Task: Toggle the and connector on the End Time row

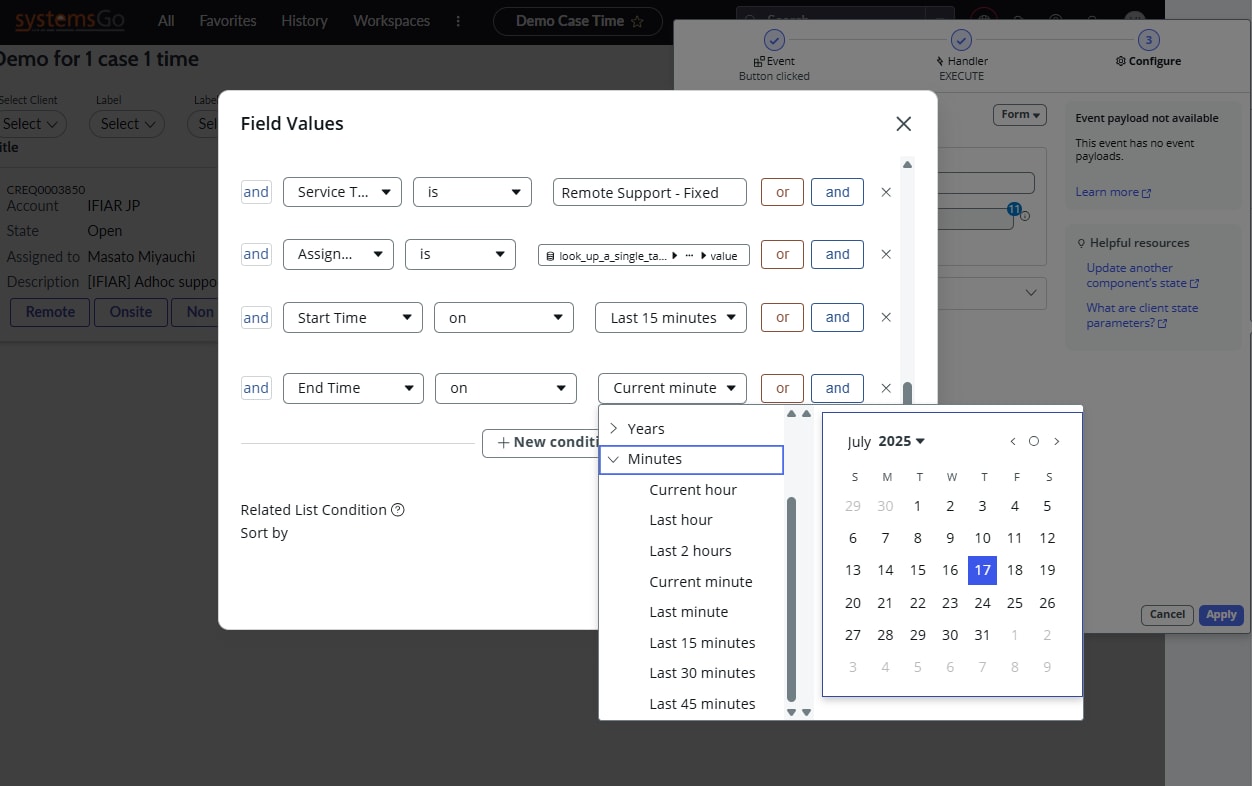Action: click(837, 388)
